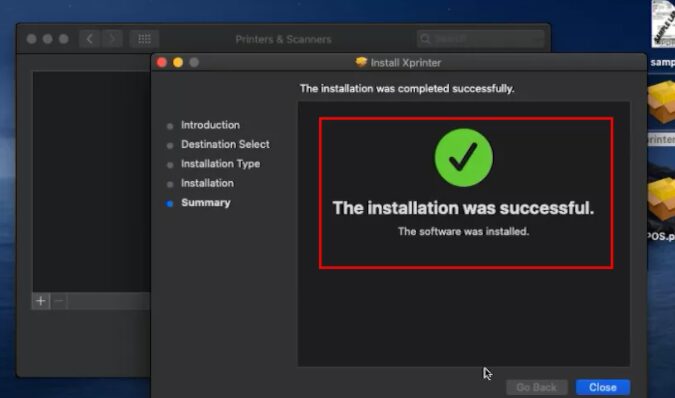The image size is (675, 398).
Task: Click the search field in Printers & Scanners
Action: coord(480,39)
